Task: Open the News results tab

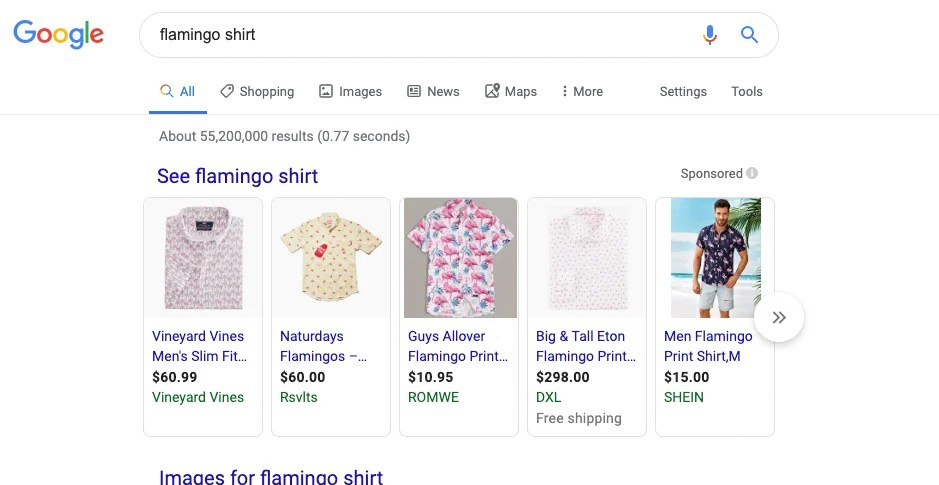Action: (x=433, y=91)
